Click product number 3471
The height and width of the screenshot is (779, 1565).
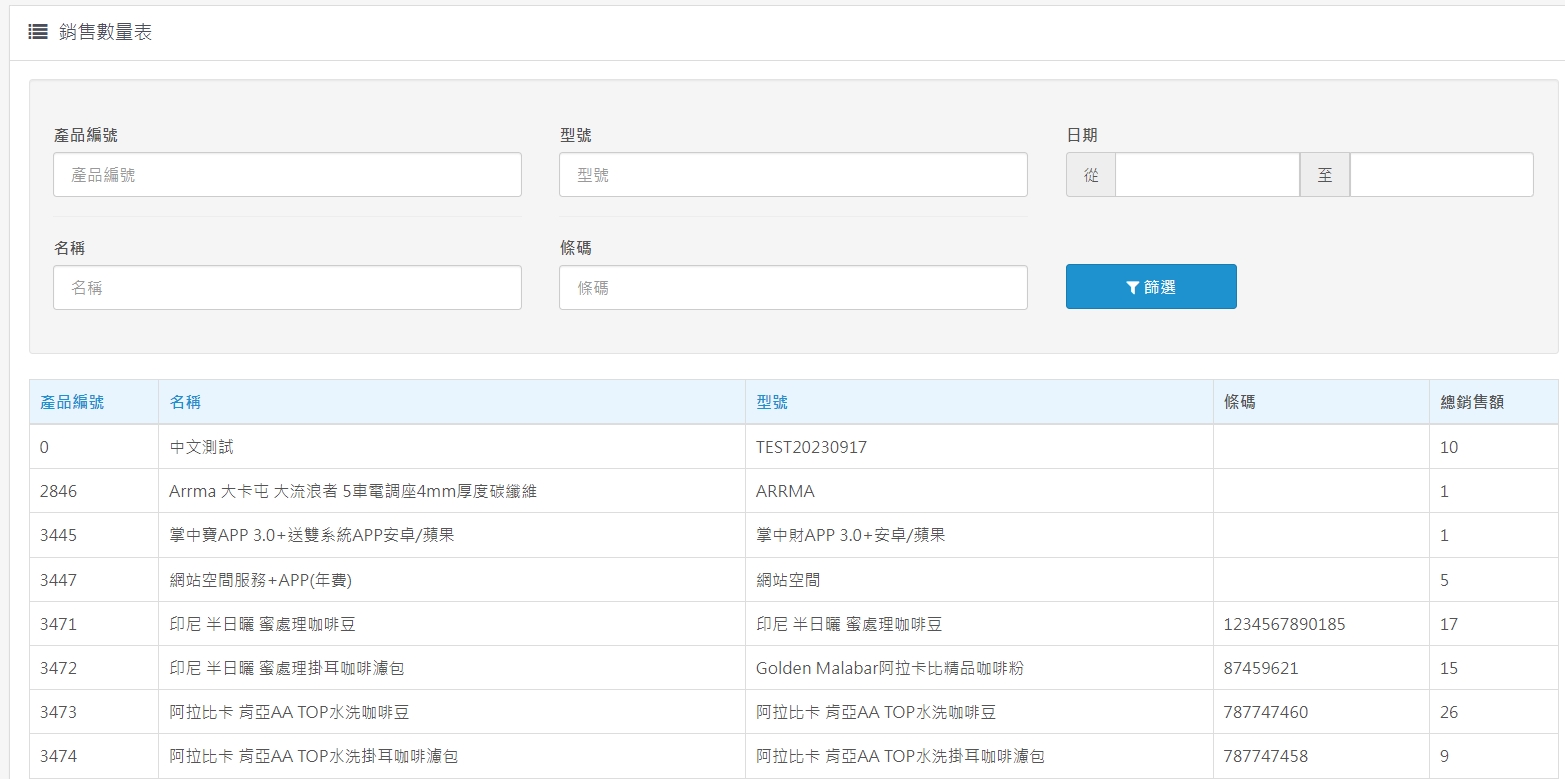coord(58,624)
